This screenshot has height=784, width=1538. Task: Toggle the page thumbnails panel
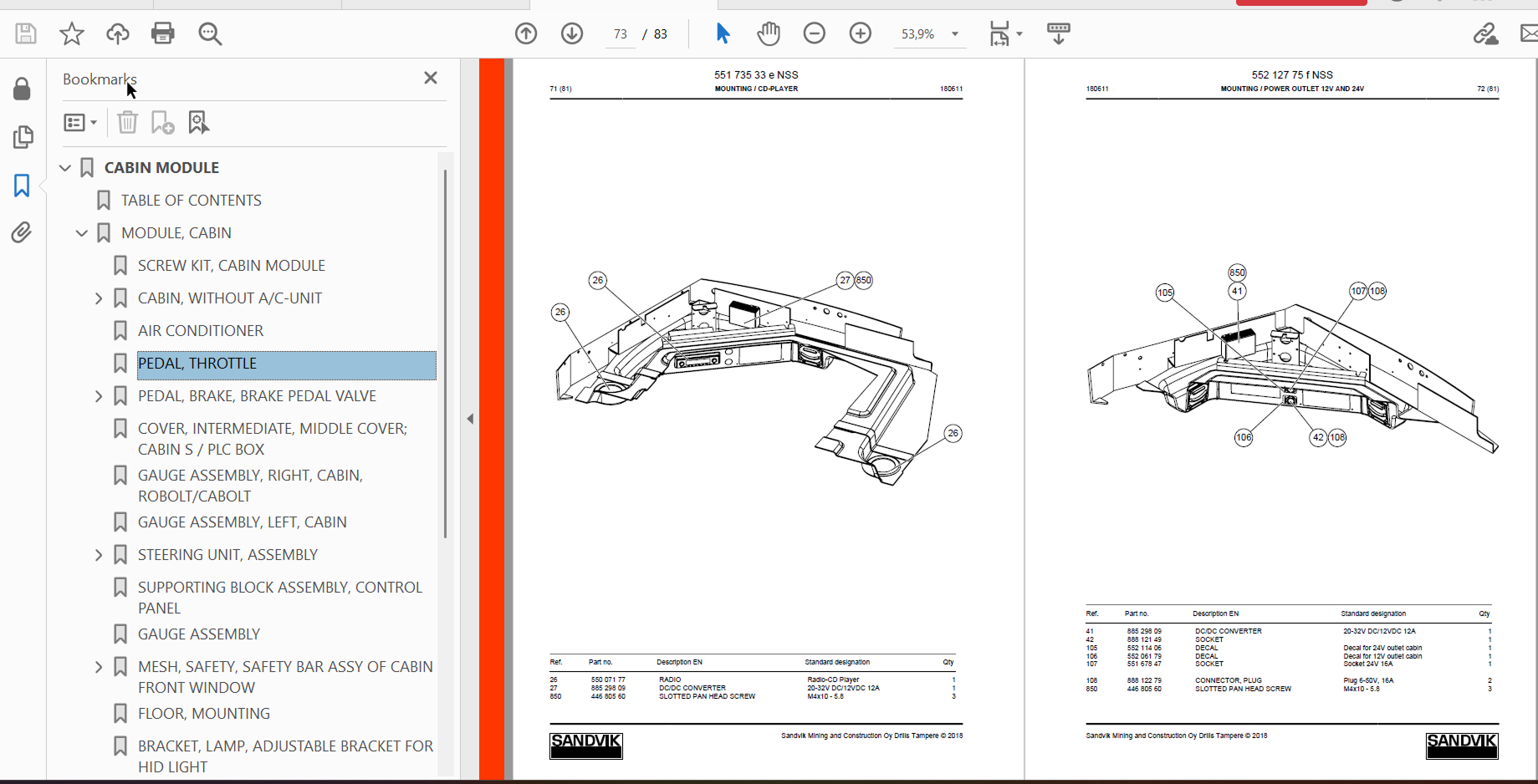(x=23, y=137)
